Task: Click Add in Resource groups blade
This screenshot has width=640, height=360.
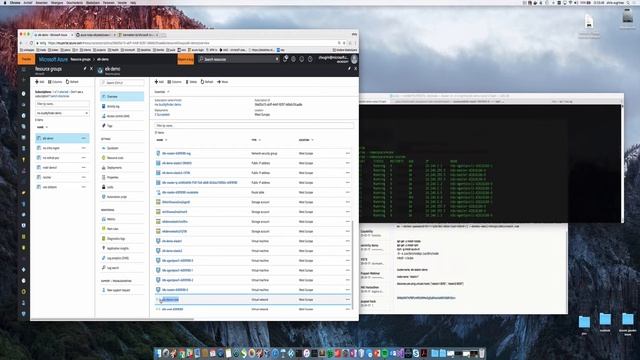Action: tap(40, 82)
